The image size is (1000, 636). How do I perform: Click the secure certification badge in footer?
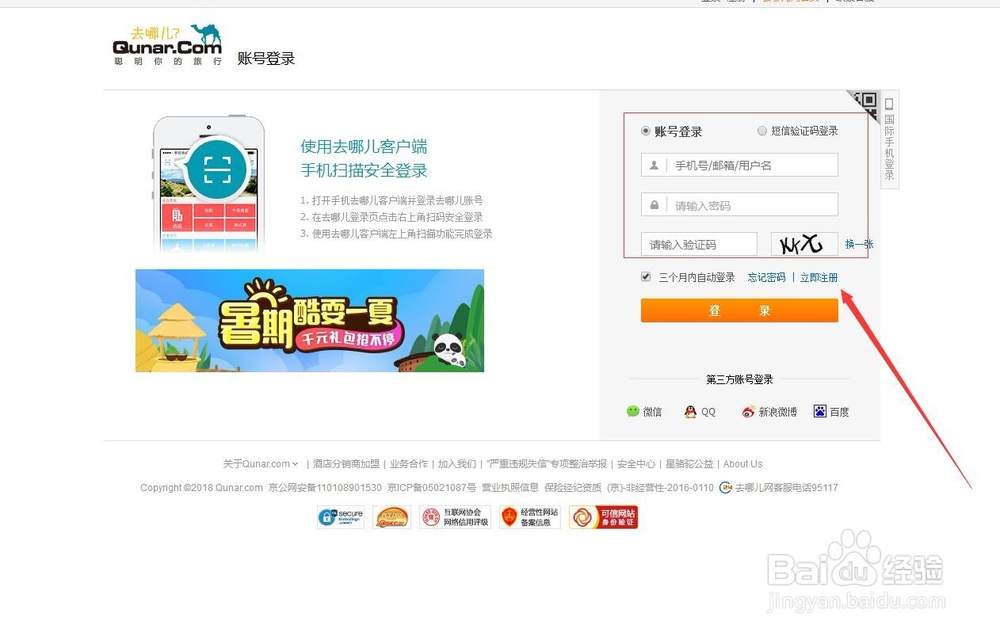point(340,517)
